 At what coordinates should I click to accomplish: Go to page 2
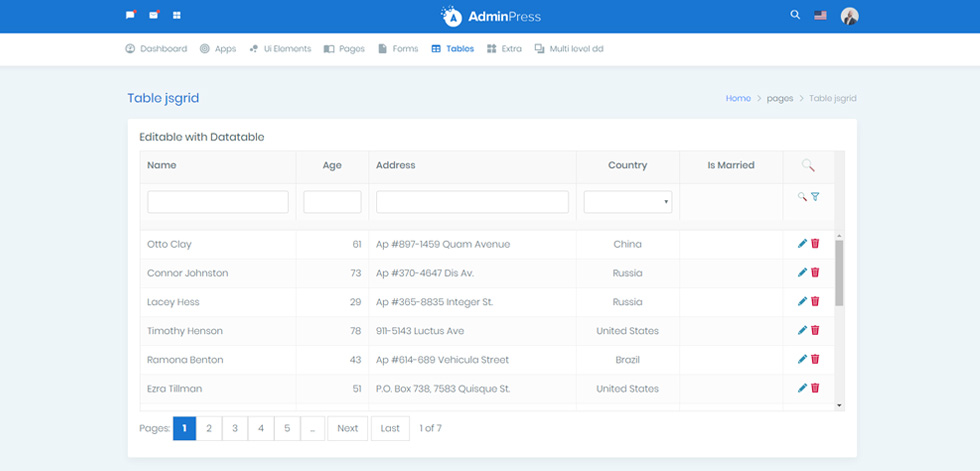point(209,429)
